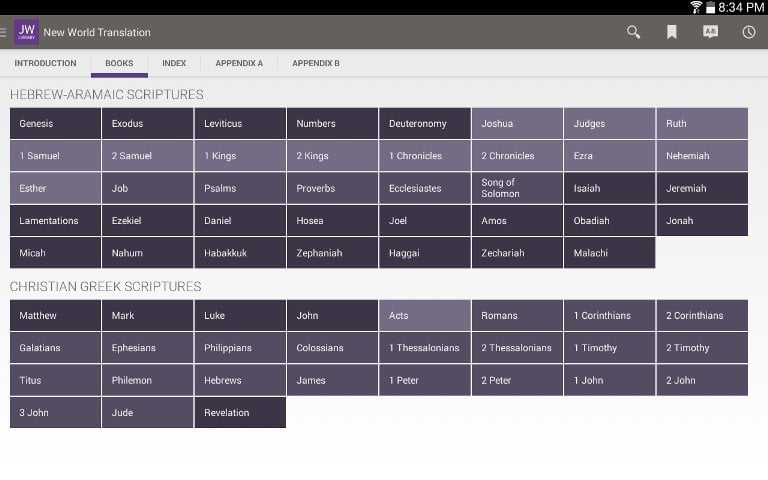
Task: Tap the JW Library logo icon
Action: (26, 32)
